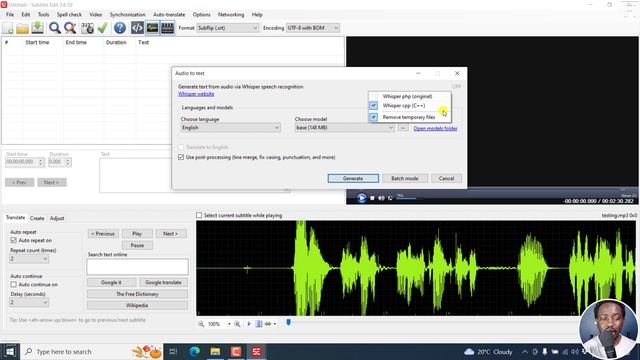Toggle fullscreen icon in video player
Image resolution: width=640 pixels, height=360 pixels.
click(391, 198)
